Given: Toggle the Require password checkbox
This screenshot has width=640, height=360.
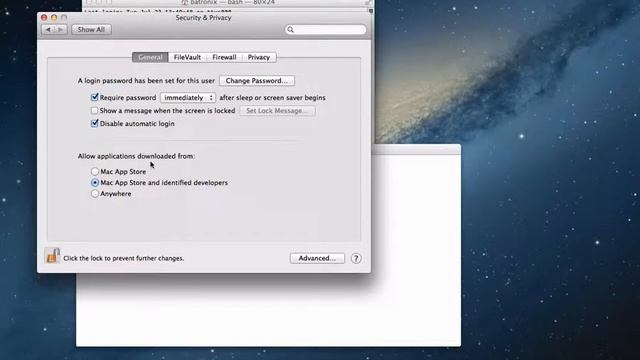Looking at the screenshot, I should [x=95, y=97].
